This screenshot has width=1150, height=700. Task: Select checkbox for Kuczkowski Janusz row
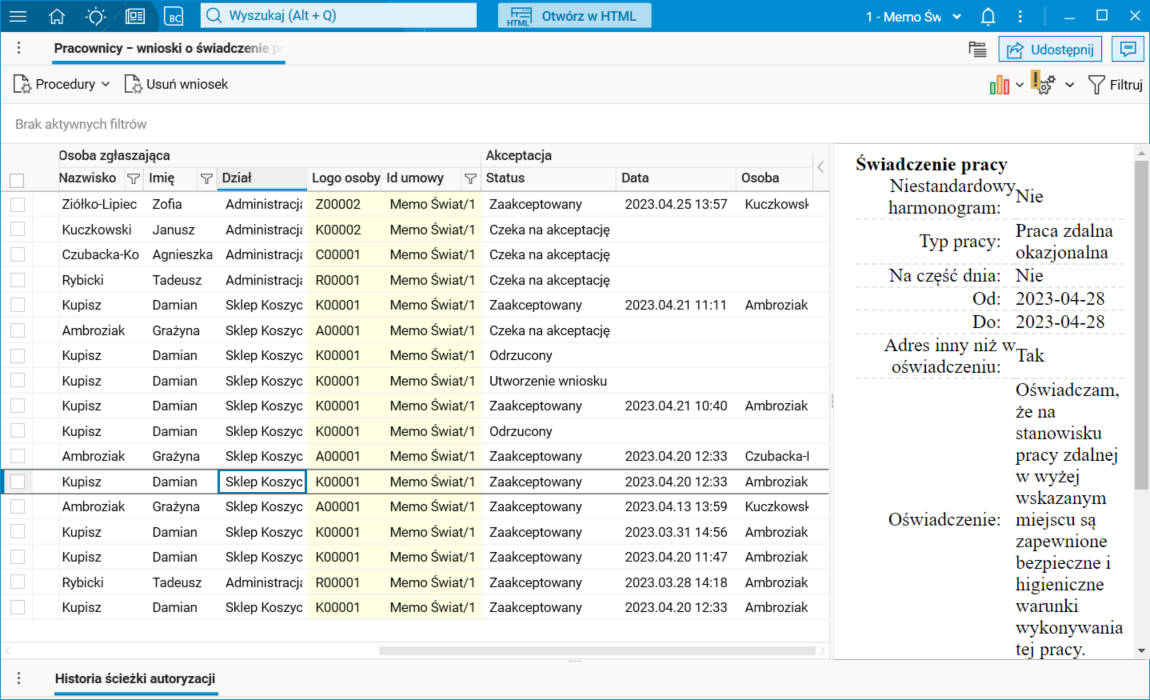[18, 230]
